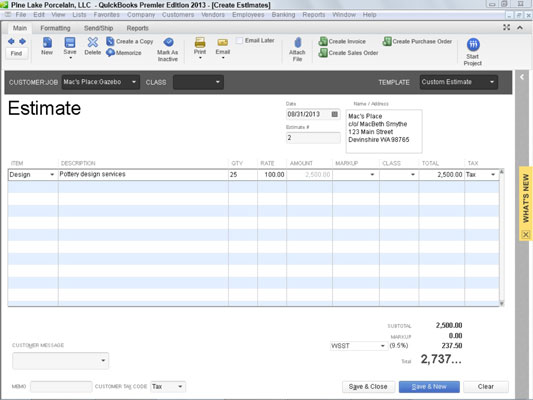Open the date calendar picker icon
Image resolution: width=533 pixels, height=400 pixels.
click(x=334, y=114)
